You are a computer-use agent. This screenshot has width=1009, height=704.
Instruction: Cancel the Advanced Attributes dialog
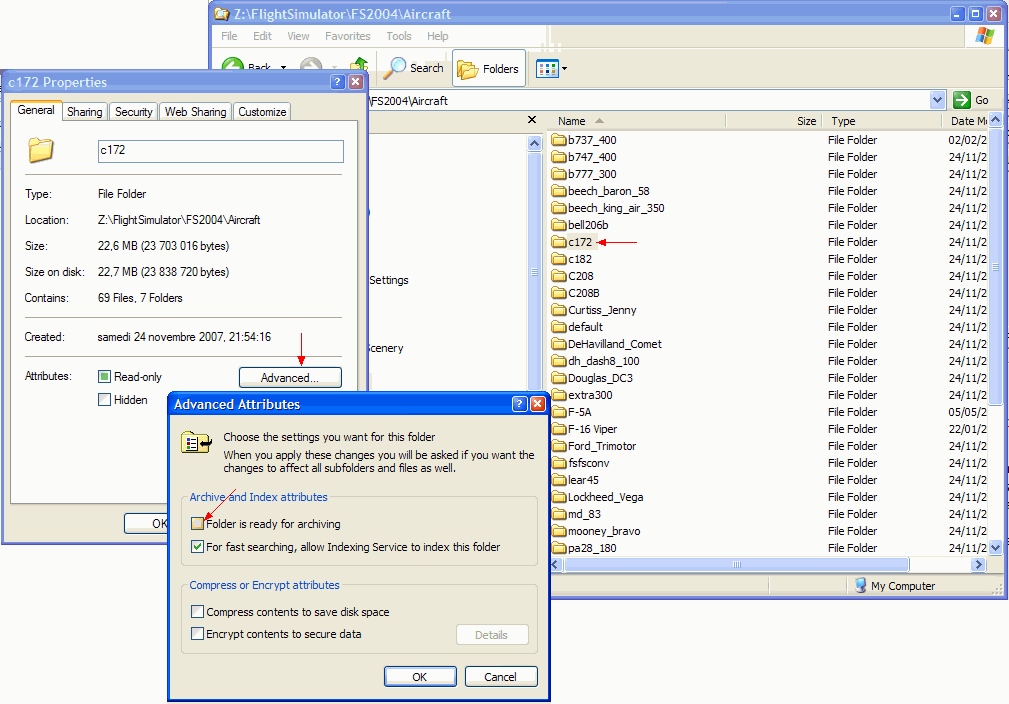(x=500, y=677)
